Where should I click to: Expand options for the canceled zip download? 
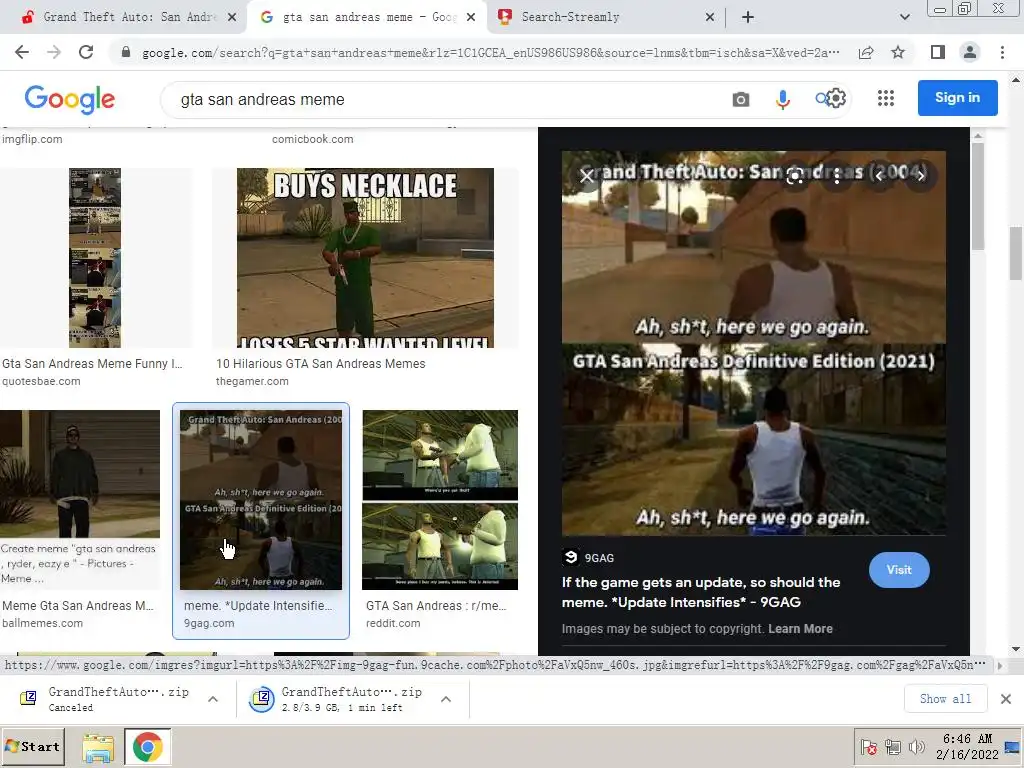click(213, 699)
